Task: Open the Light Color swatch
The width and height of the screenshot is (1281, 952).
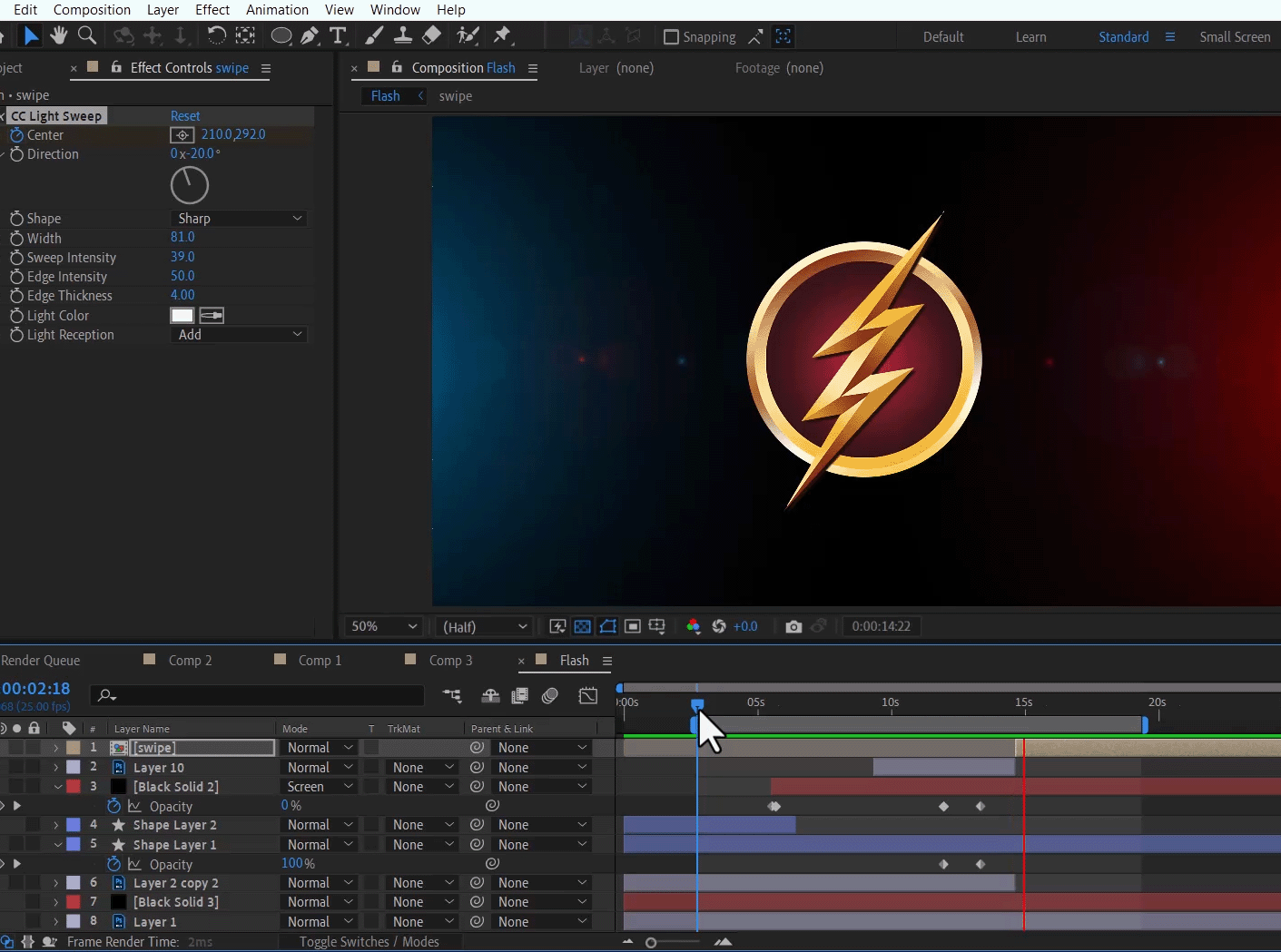Action: pos(182,315)
